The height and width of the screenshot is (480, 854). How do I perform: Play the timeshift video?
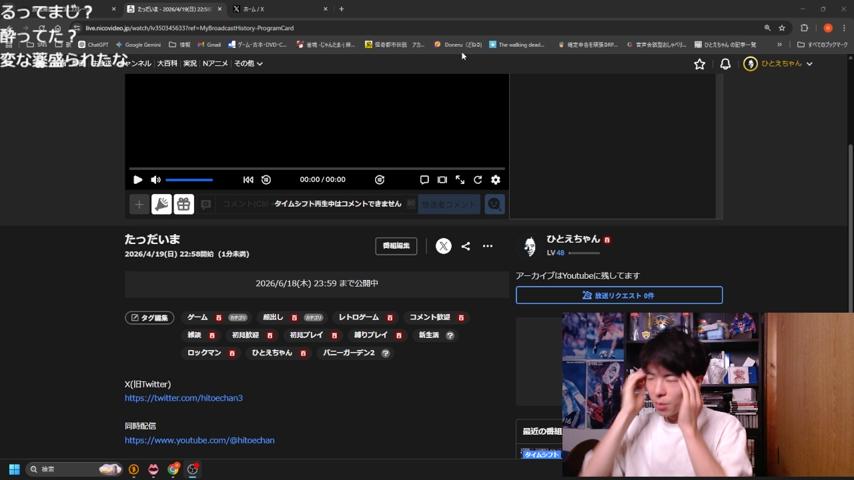[138, 180]
